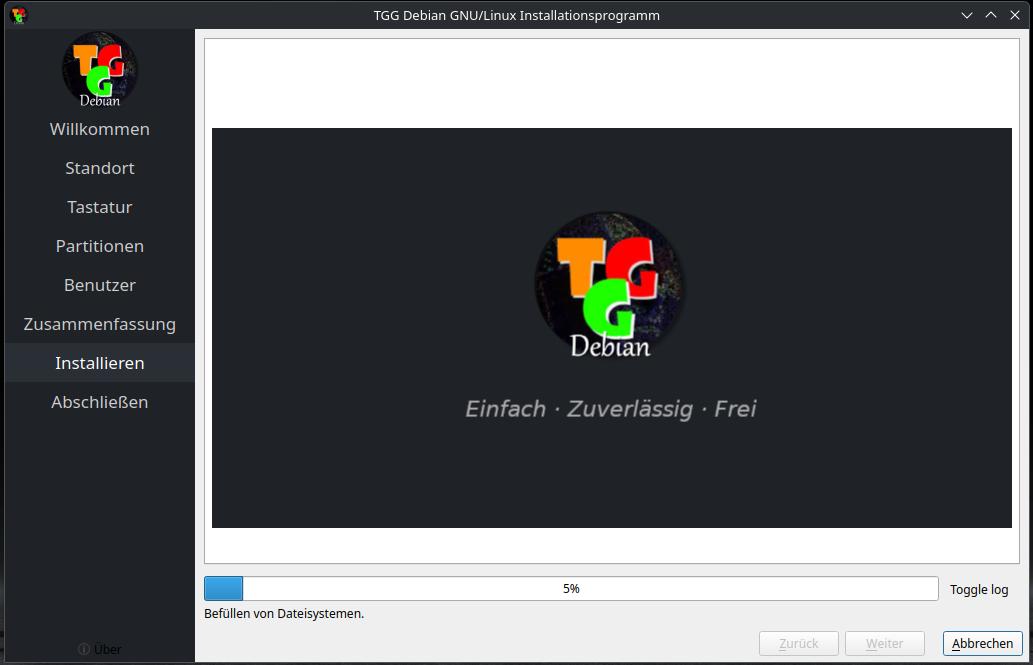1033x665 pixels.
Task: Toggle log view on
Action: pyautogui.click(x=979, y=589)
